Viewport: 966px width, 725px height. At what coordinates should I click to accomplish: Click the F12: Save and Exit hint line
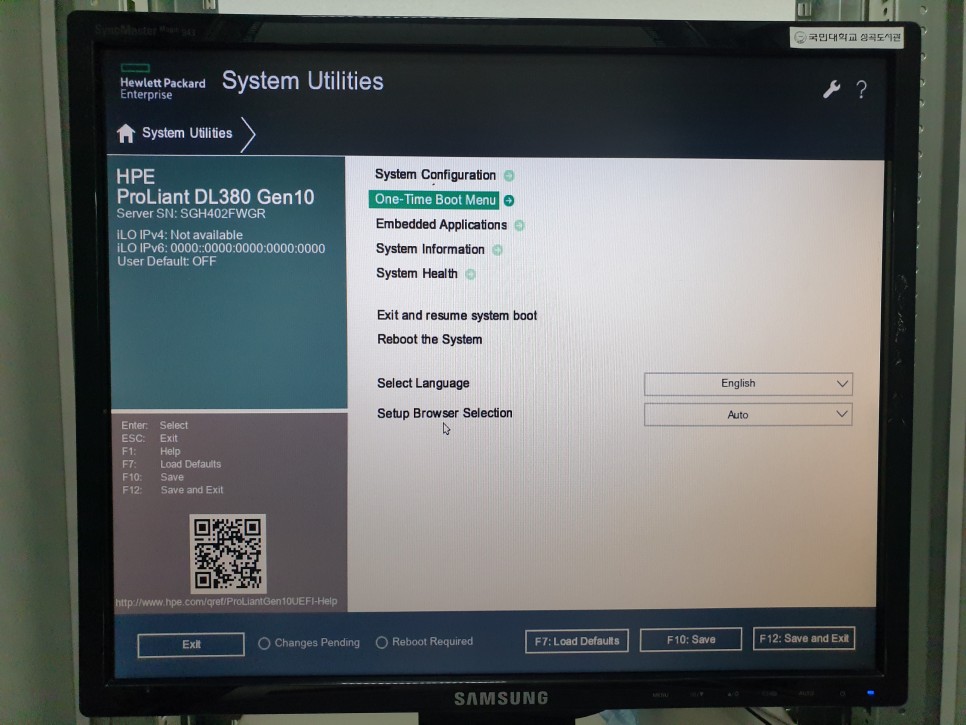pos(172,490)
